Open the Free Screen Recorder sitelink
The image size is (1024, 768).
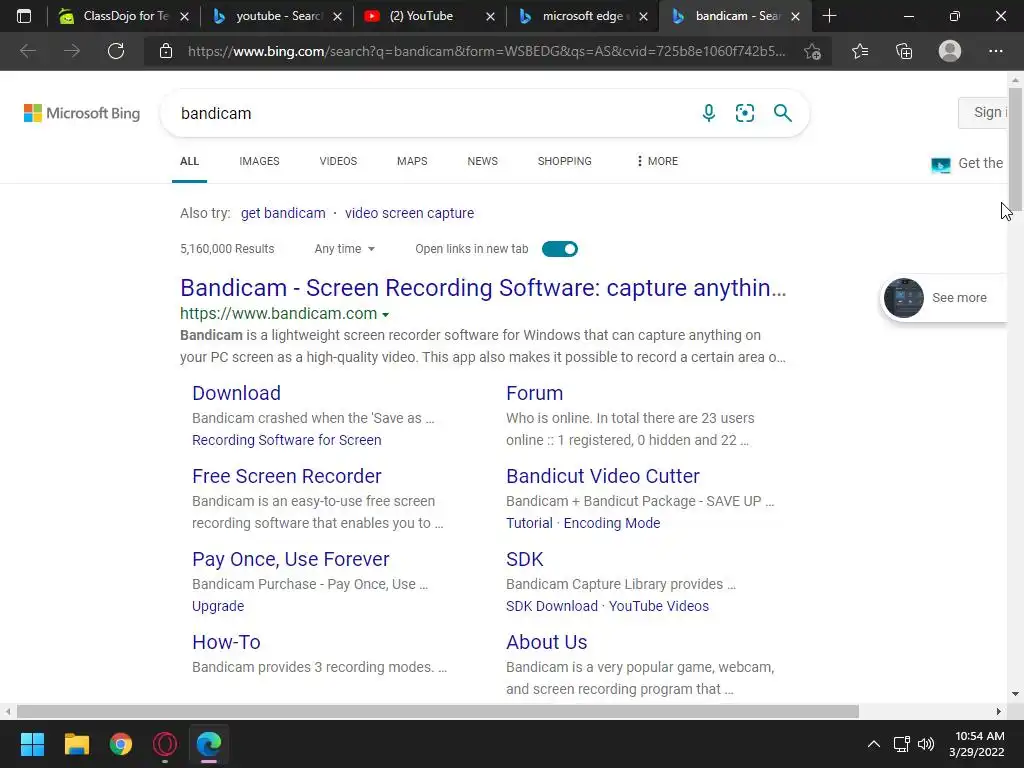tap(287, 476)
